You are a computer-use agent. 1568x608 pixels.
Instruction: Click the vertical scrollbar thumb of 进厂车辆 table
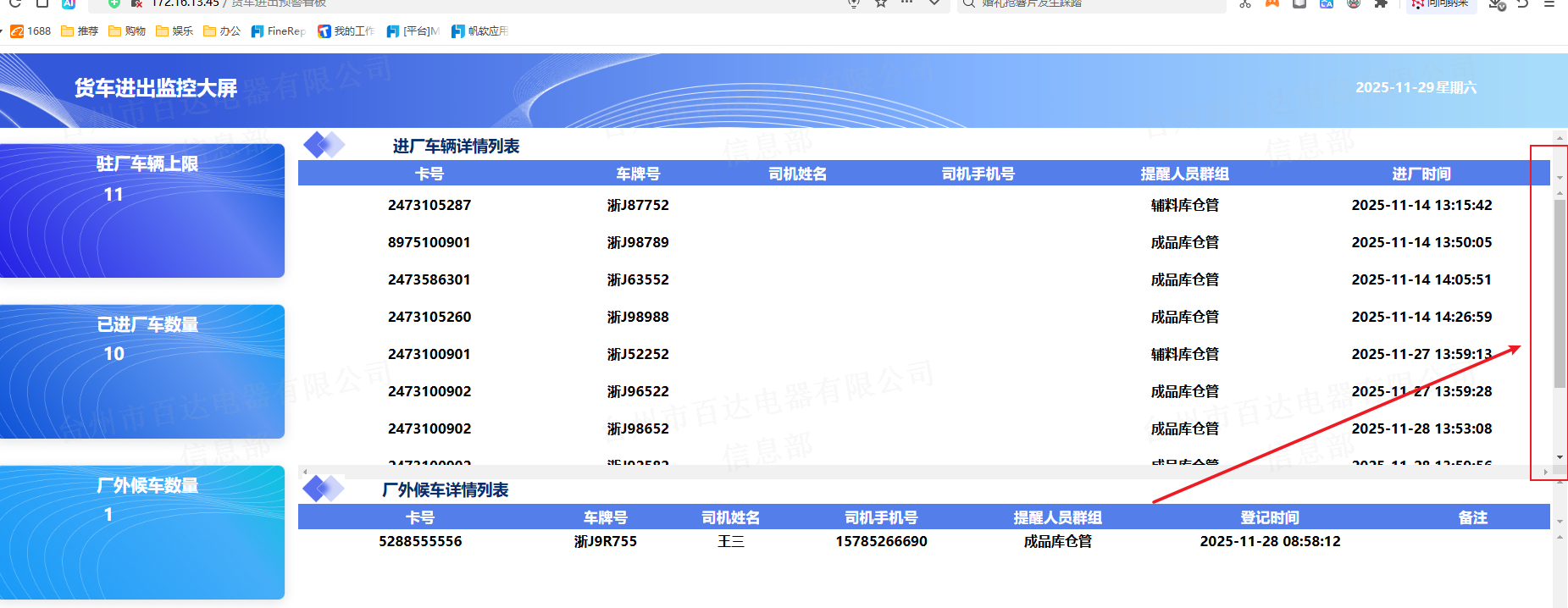coord(1560,294)
